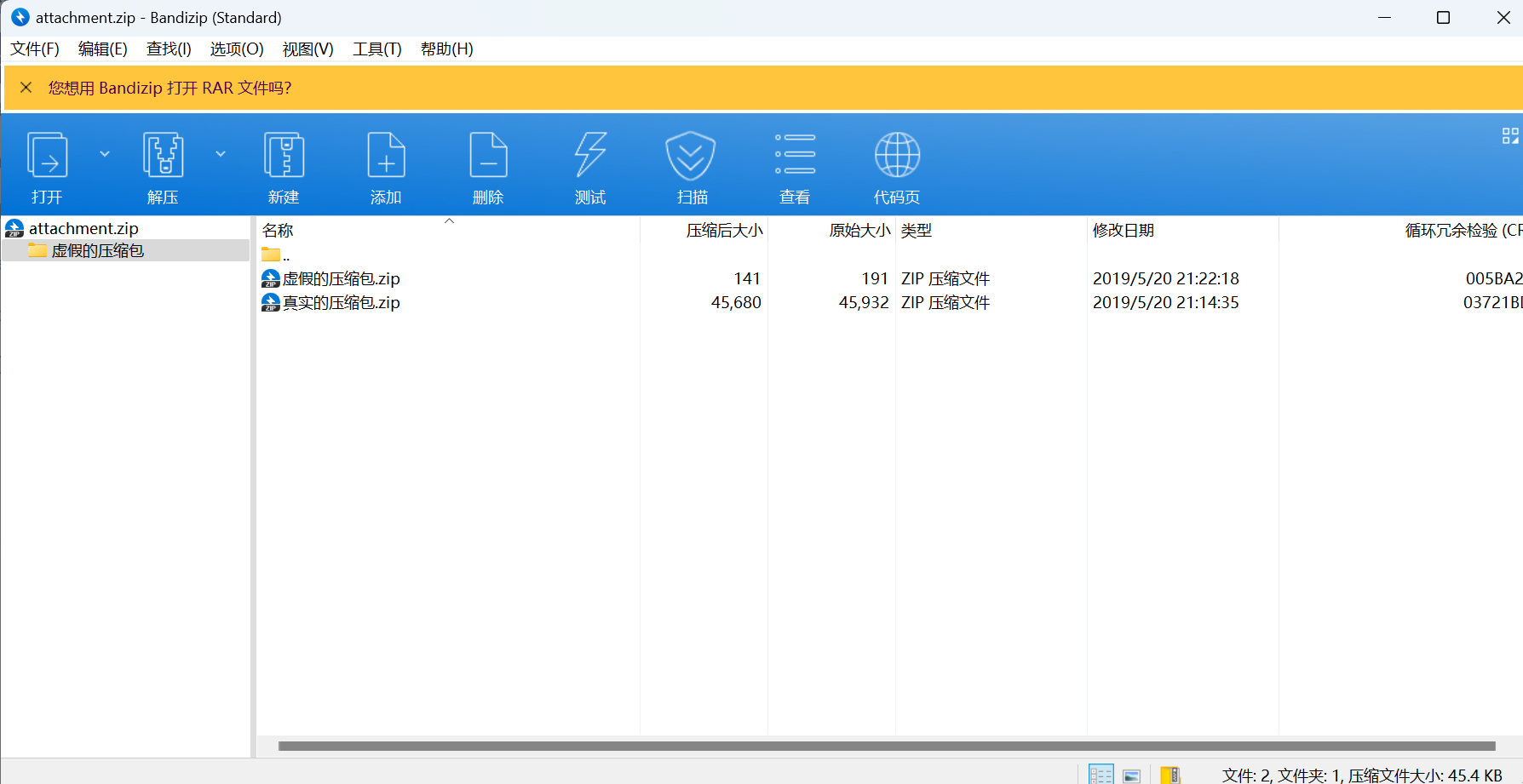Screen dimensions: 1523x784
Task: Select the file 真实的压缩包.zip
Action: click(x=341, y=302)
